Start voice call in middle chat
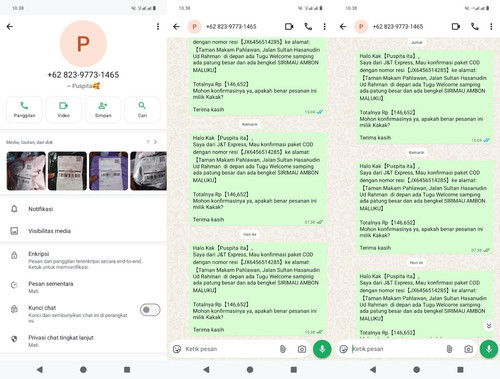This screenshot has width=500, height=379. coord(308,27)
